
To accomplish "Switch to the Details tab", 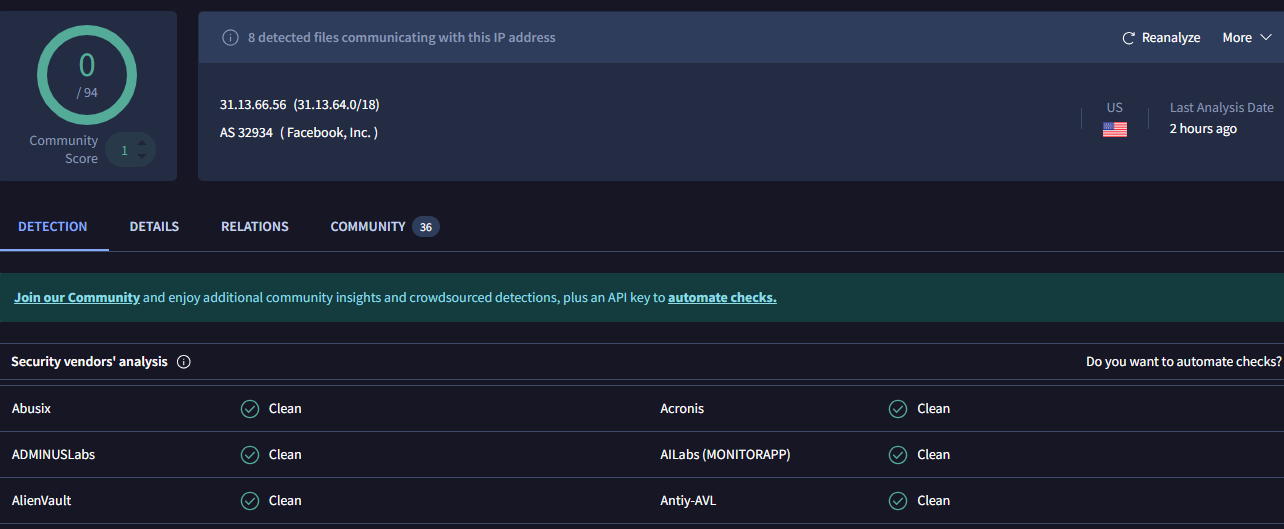I will (x=154, y=227).
